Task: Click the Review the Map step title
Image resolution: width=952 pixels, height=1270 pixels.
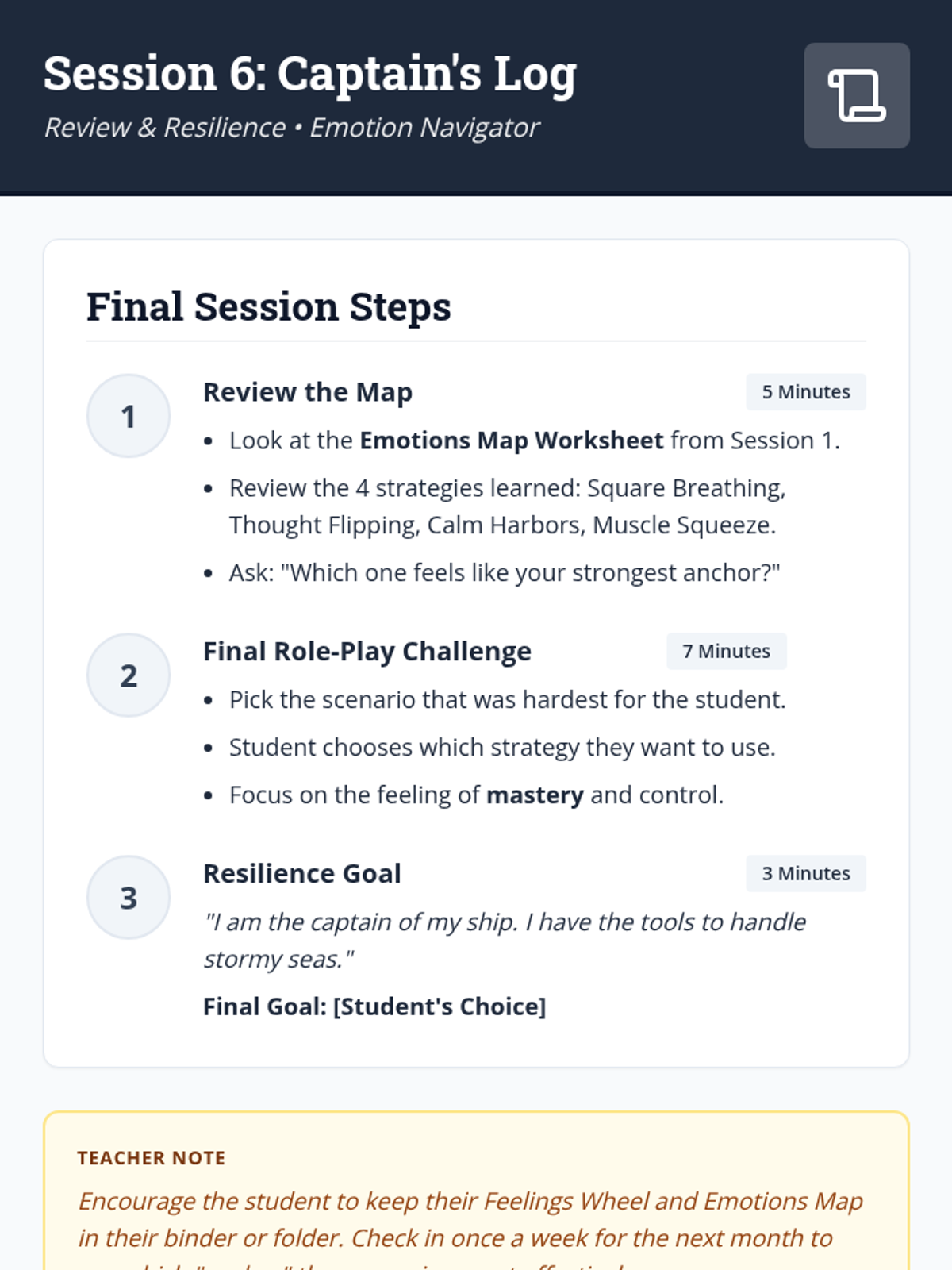Action: 308,392
